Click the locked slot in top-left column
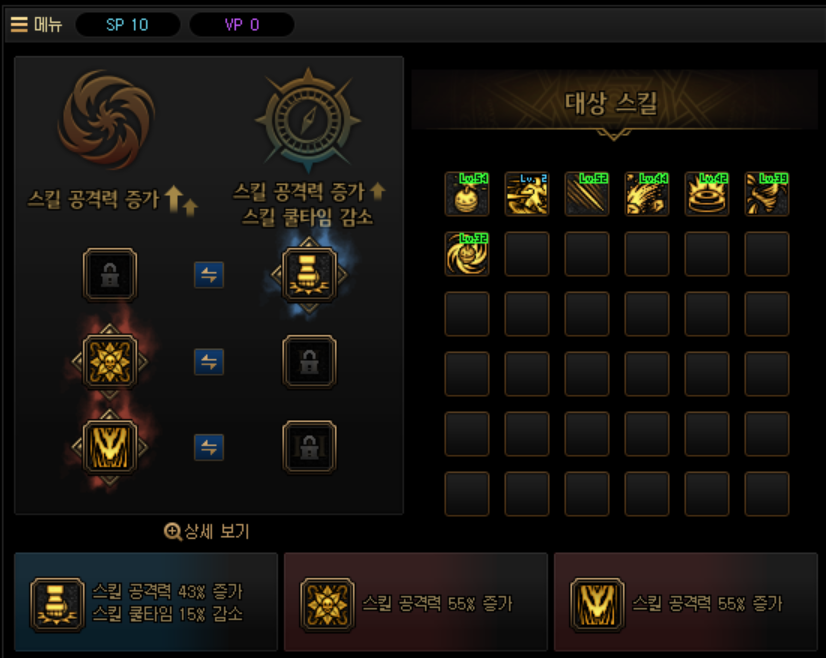826x658 pixels. tap(110, 274)
